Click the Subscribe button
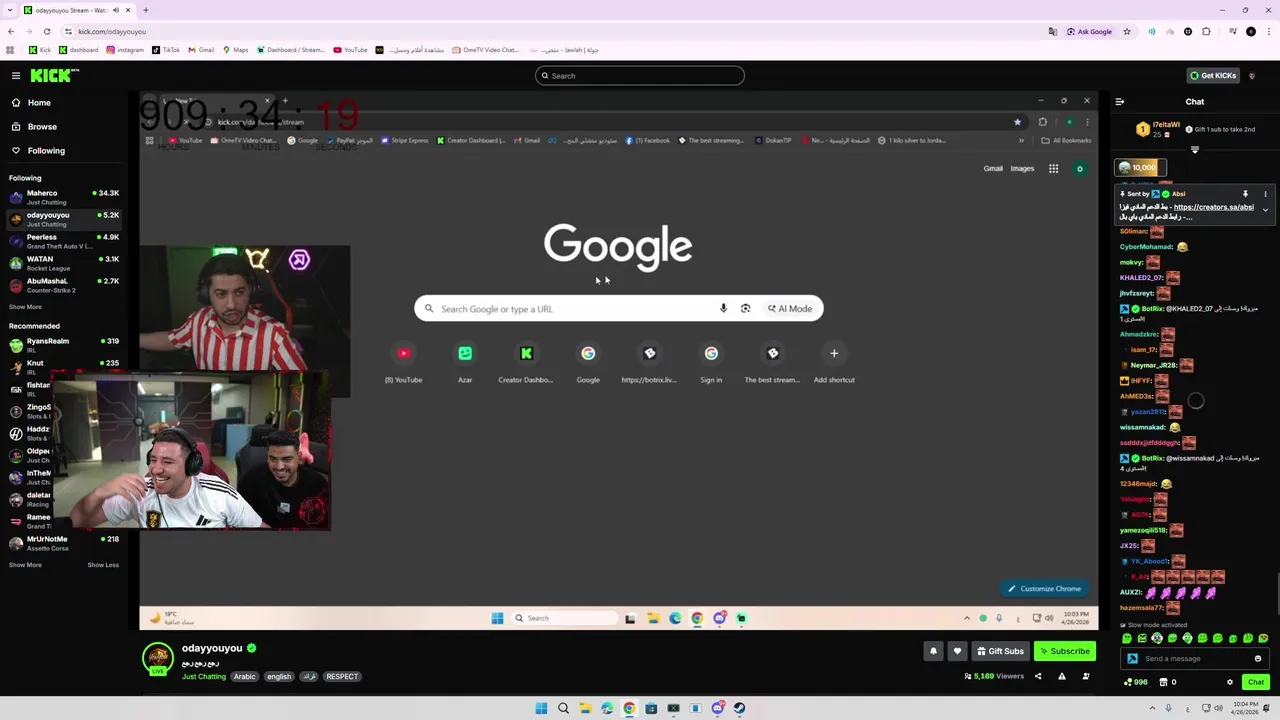This screenshot has width=1280, height=720. coord(1065,651)
